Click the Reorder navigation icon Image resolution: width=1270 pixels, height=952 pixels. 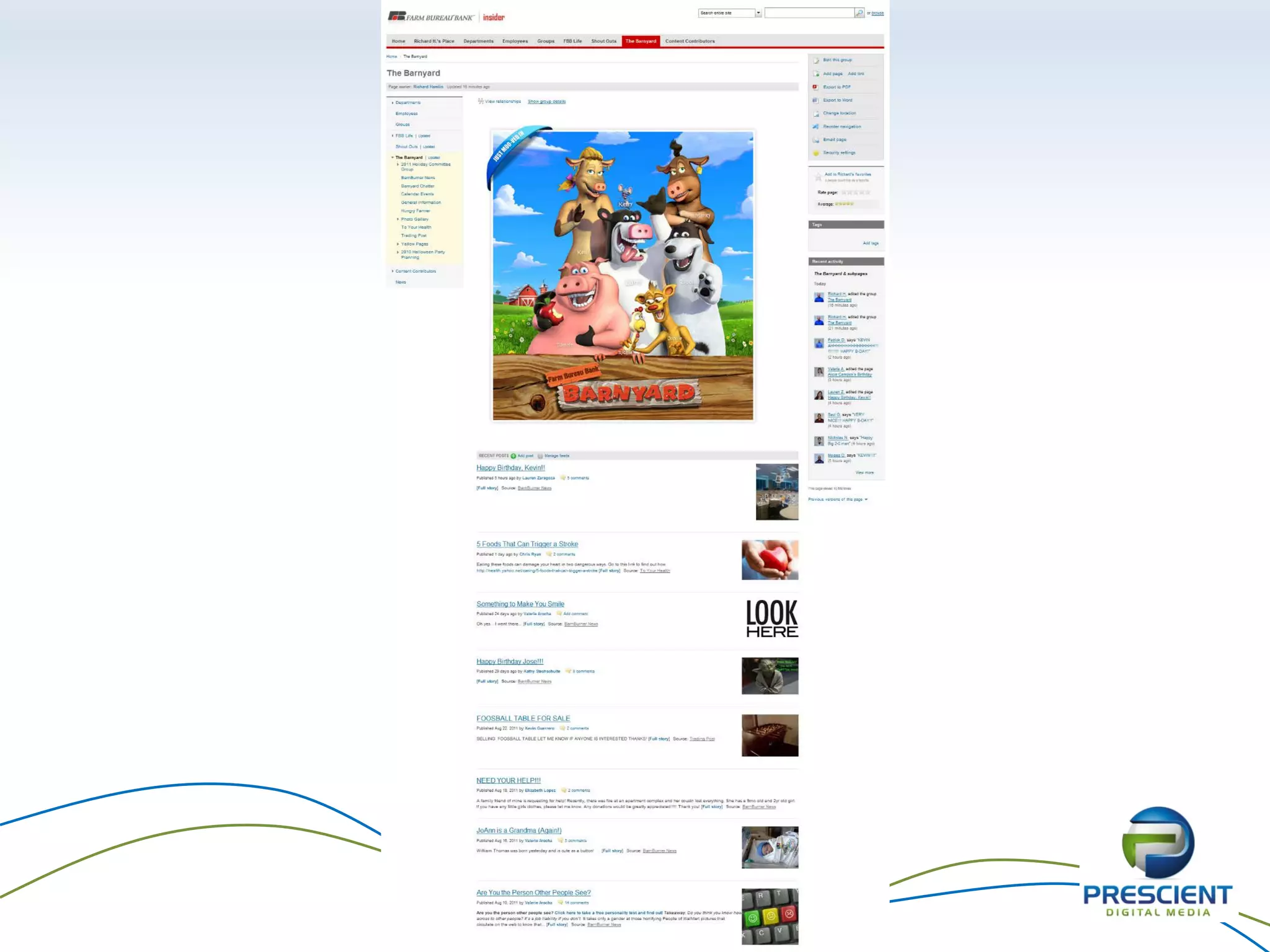click(x=815, y=126)
